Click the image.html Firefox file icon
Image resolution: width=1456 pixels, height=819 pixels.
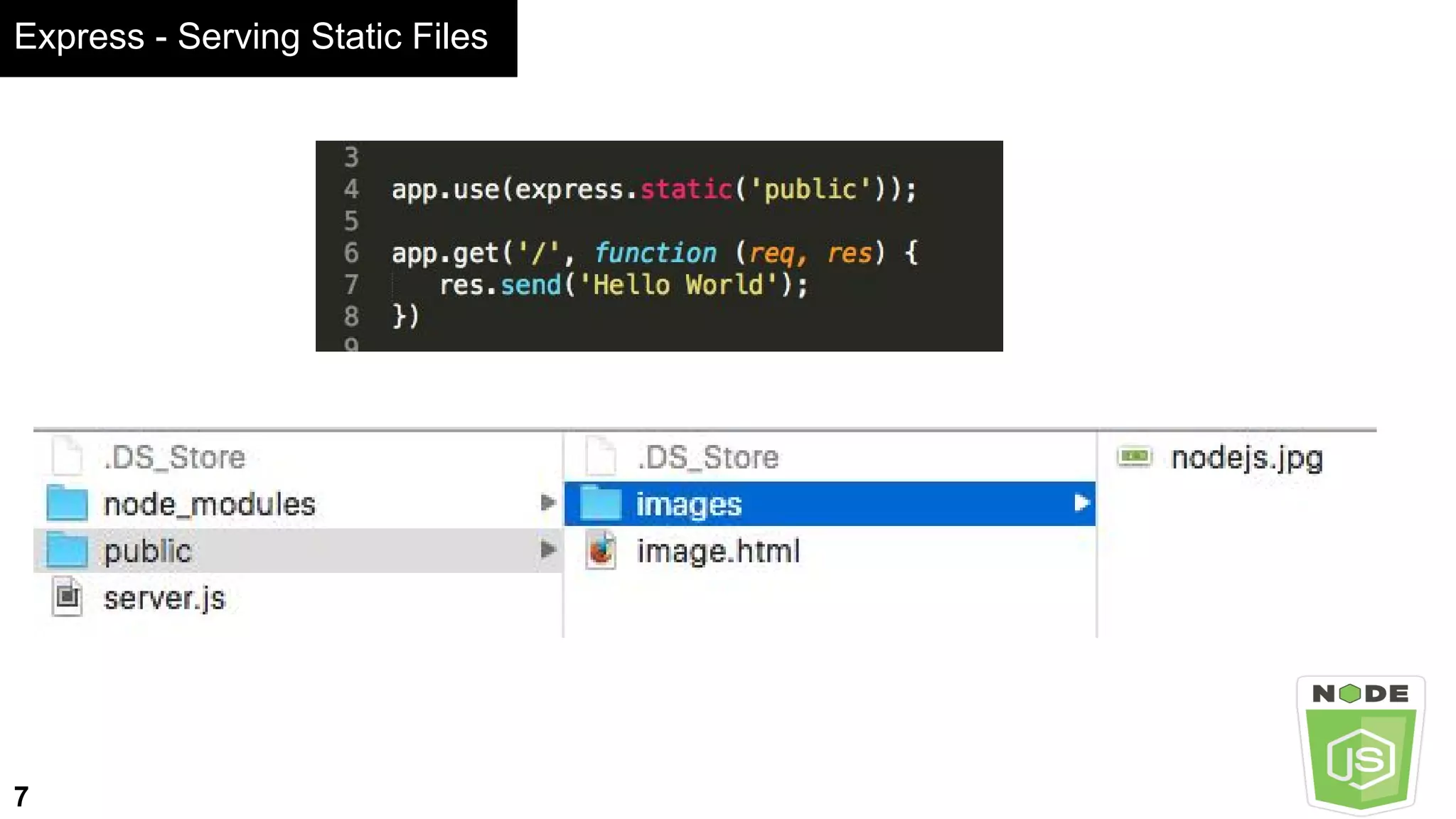[x=601, y=550]
